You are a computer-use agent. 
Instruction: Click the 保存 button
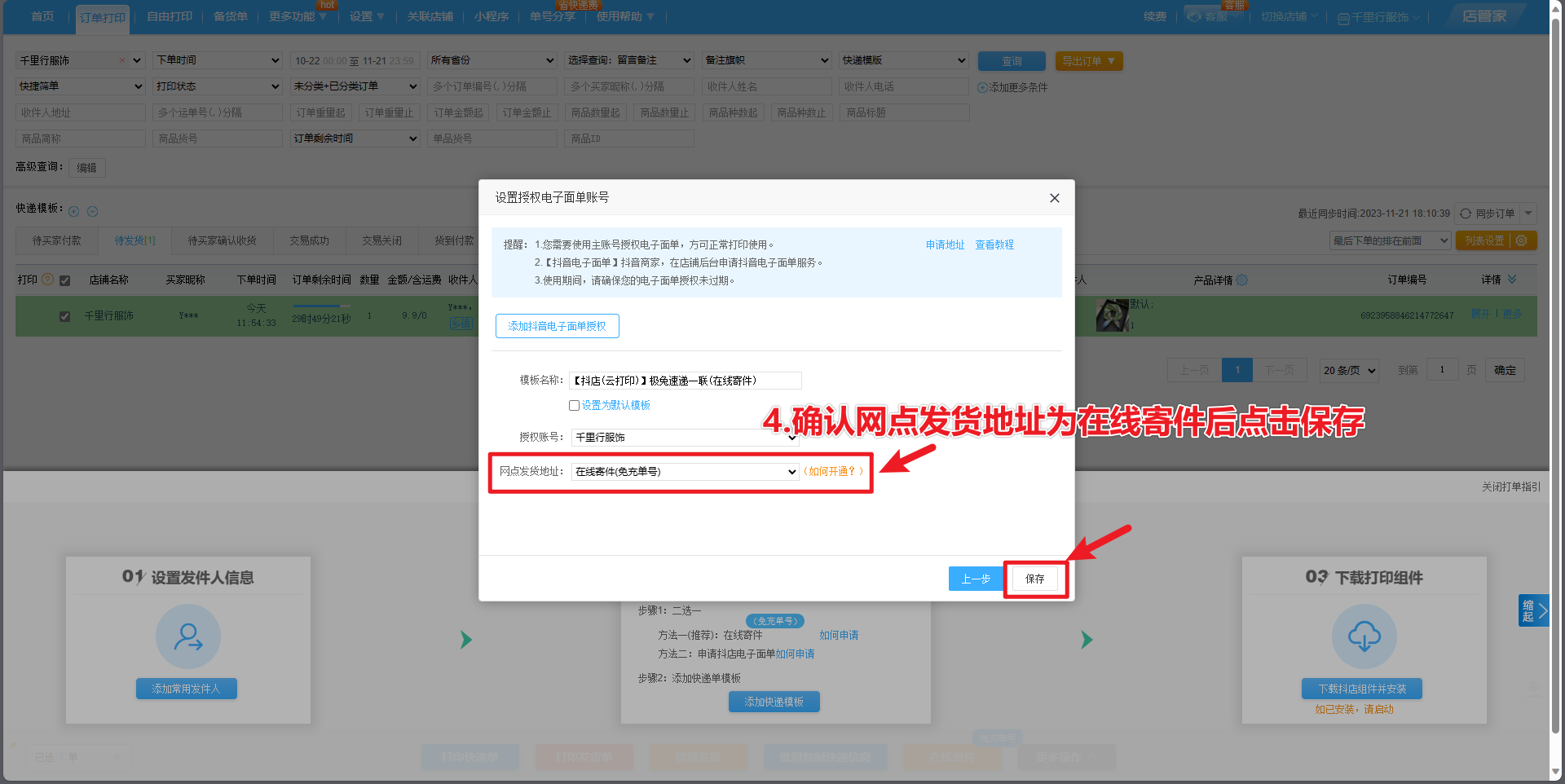point(1034,579)
